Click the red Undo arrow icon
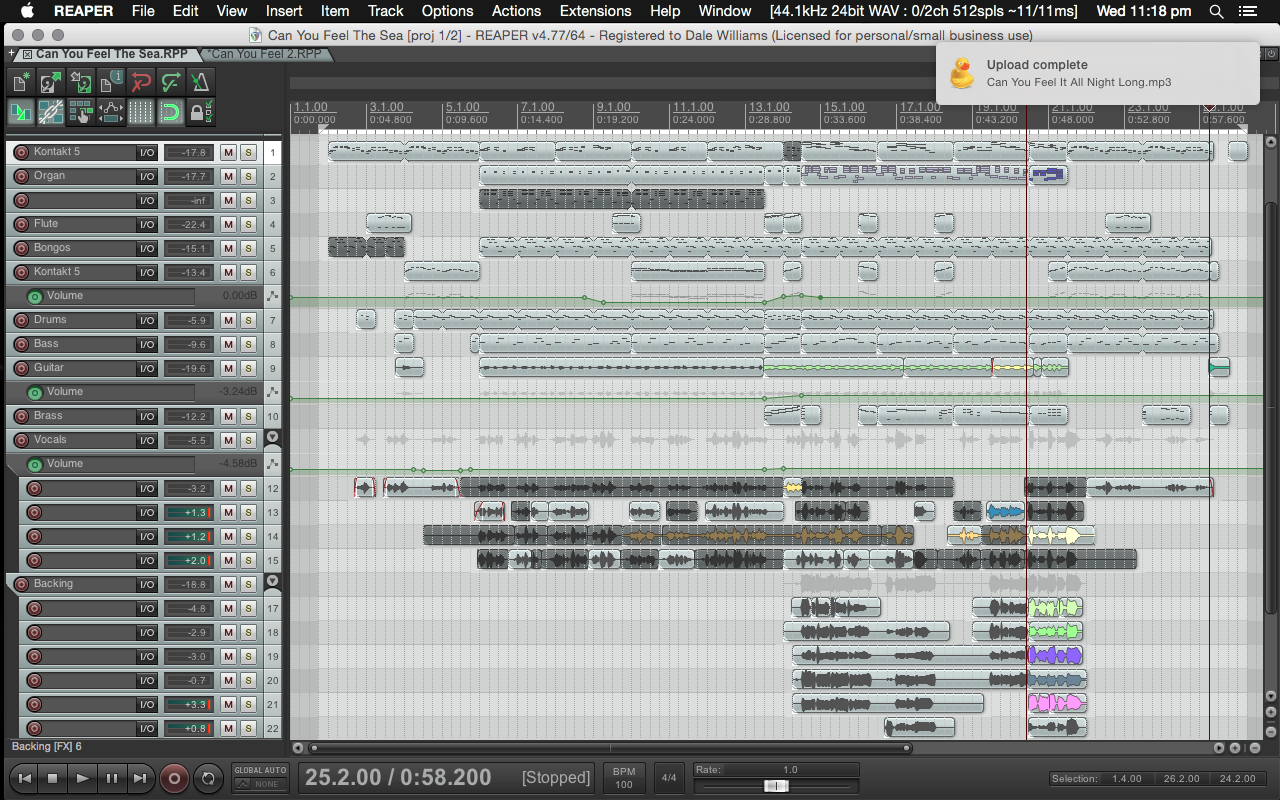This screenshot has width=1280, height=800. 141,82
